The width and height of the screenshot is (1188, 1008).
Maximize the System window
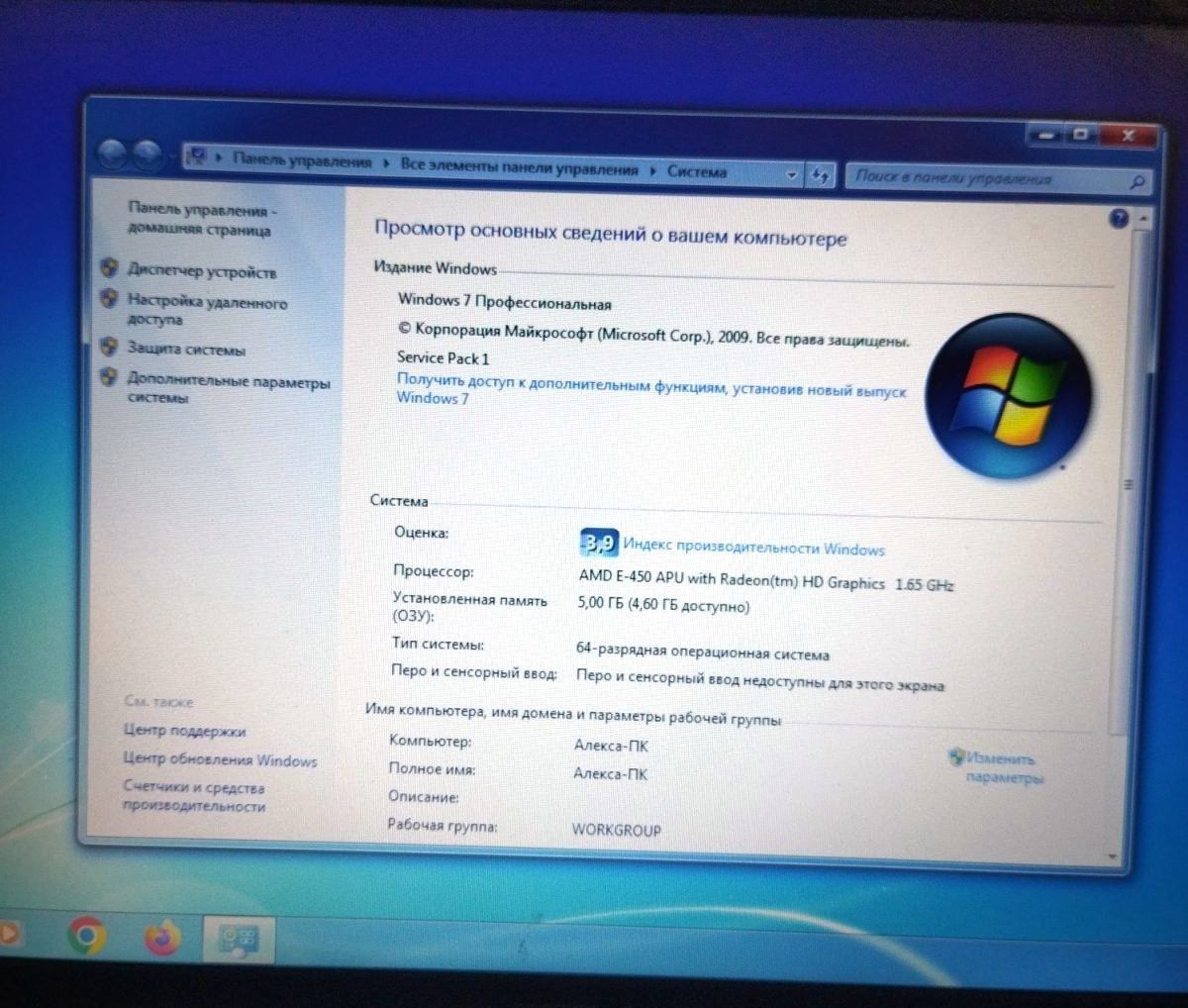pyautogui.click(x=1080, y=136)
